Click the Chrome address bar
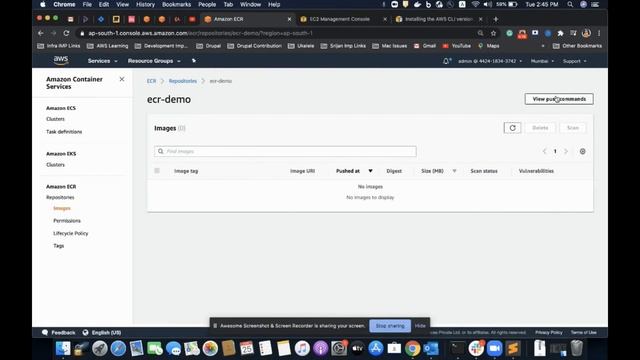This screenshot has height=360, width=640. pyautogui.click(x=278, y=33)
